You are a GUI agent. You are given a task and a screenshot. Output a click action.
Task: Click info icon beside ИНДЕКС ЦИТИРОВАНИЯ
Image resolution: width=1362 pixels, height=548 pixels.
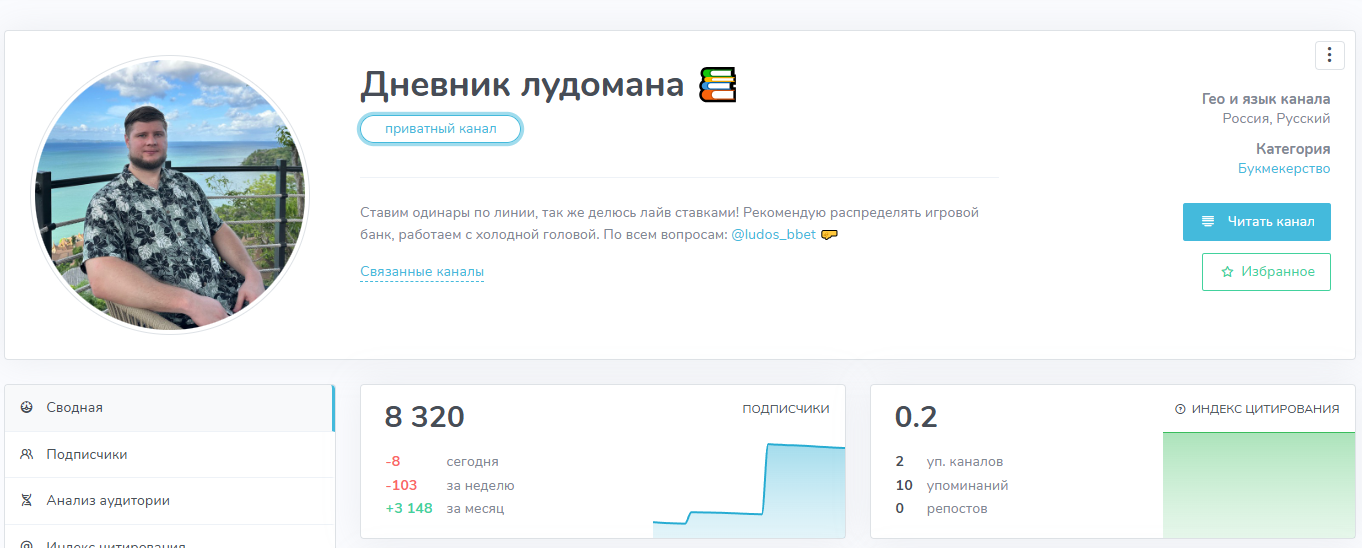pyautogui.click(x=1180, y=409)
